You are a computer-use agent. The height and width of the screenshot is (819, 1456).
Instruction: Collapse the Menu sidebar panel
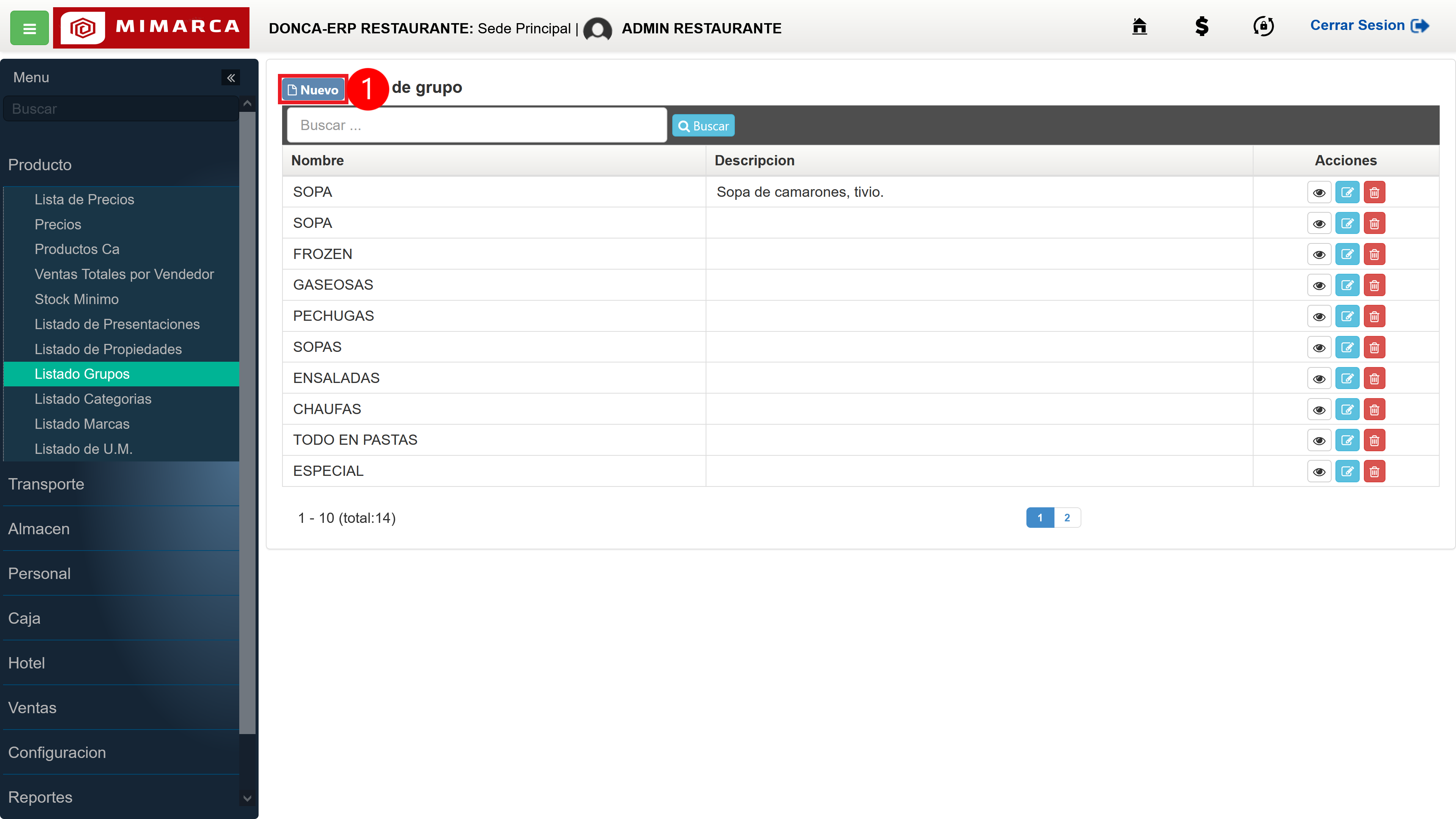tap(231, 77)
